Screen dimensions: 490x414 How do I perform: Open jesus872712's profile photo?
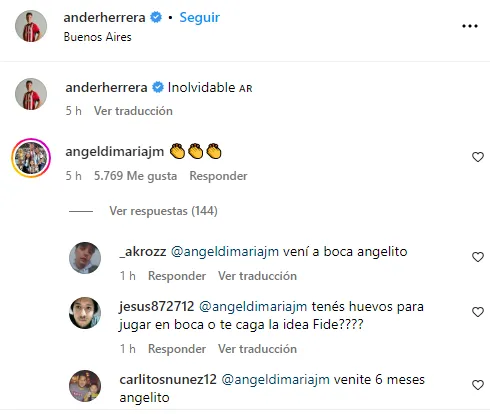click(85, 313)
